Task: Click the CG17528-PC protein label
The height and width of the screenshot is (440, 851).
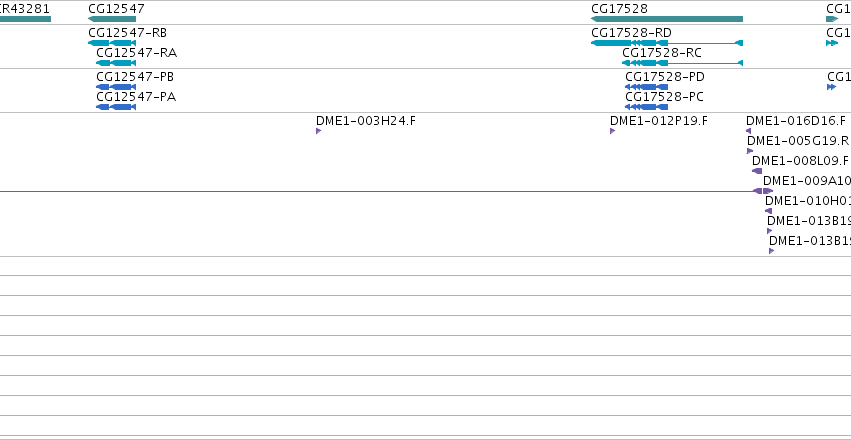Action: (664, 97)
